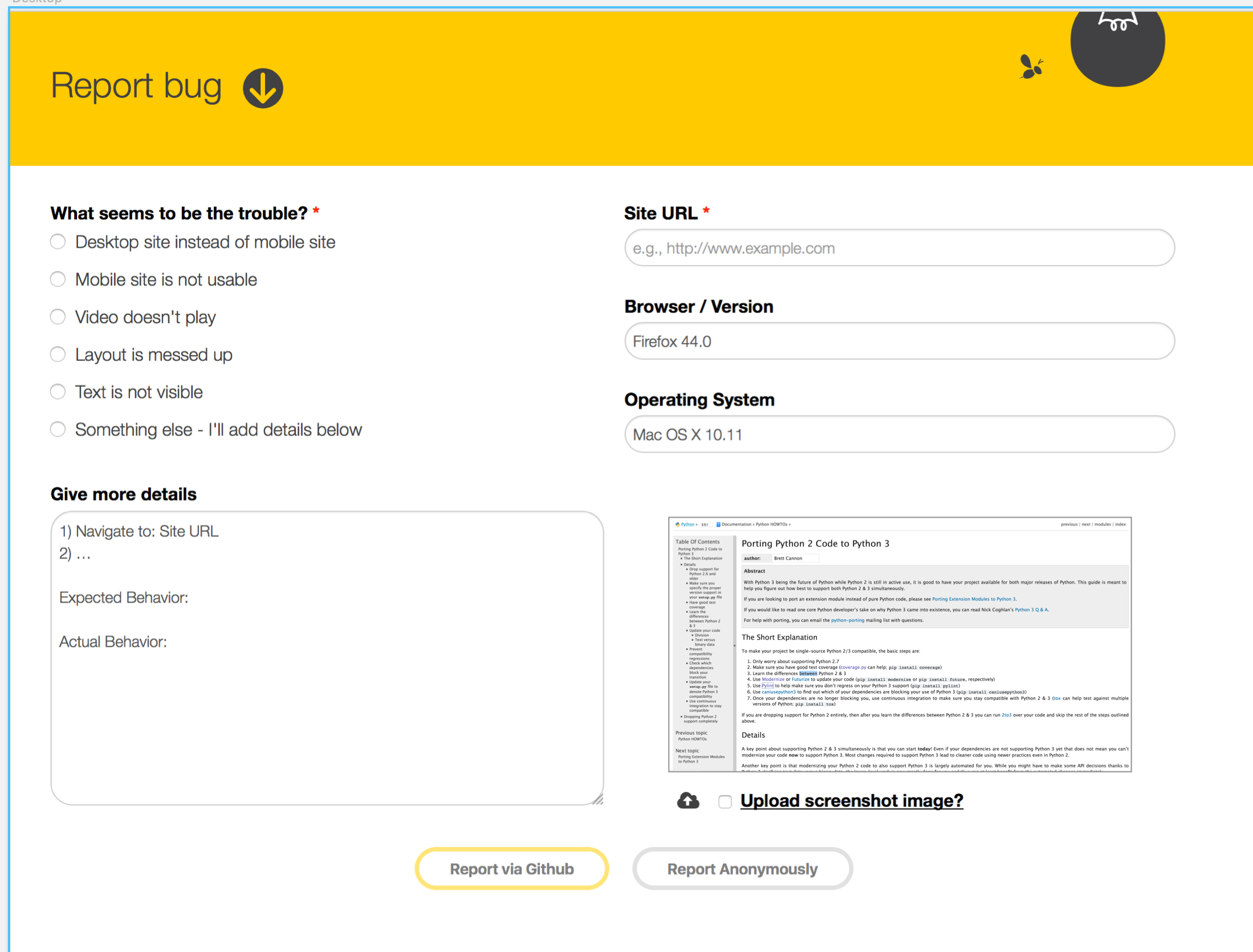Click the 'Give more details' label

pos(124,494)
